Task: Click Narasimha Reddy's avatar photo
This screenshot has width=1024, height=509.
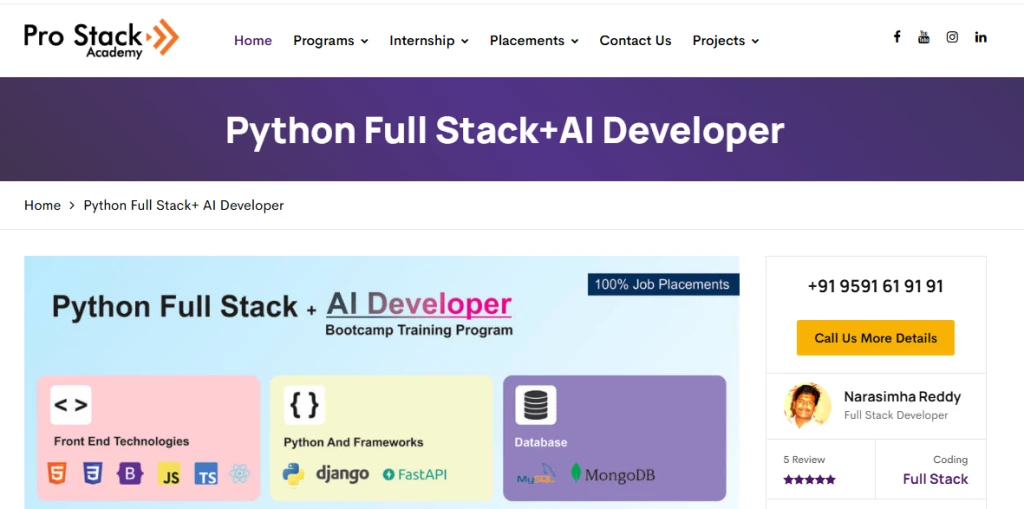Action: coord(807,405)
